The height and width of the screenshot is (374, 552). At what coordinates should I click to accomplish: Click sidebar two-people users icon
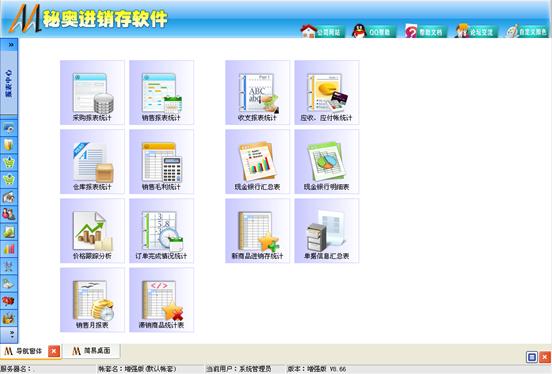pyautogui.click(x=9, y=214)
